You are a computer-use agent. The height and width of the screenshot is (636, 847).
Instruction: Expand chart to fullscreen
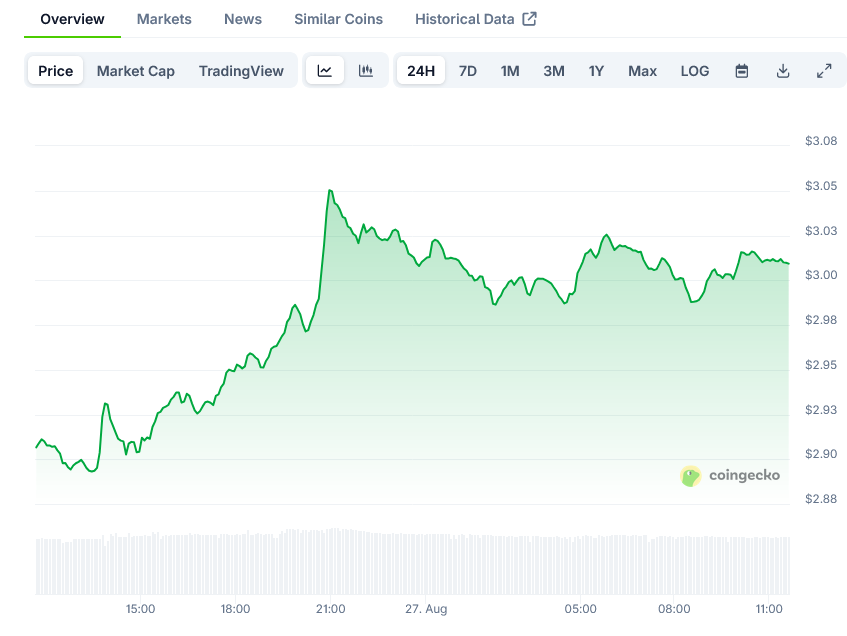coord(824,71)
